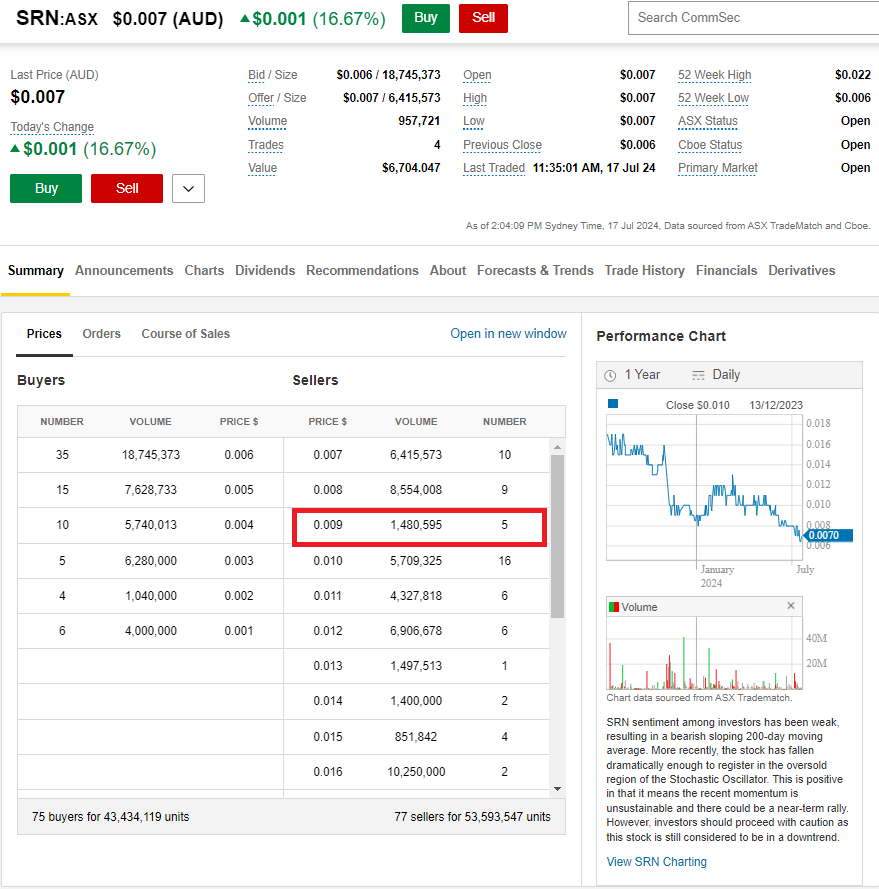
Task: Switch to the Charts tab
Action: tap(204, 270)
